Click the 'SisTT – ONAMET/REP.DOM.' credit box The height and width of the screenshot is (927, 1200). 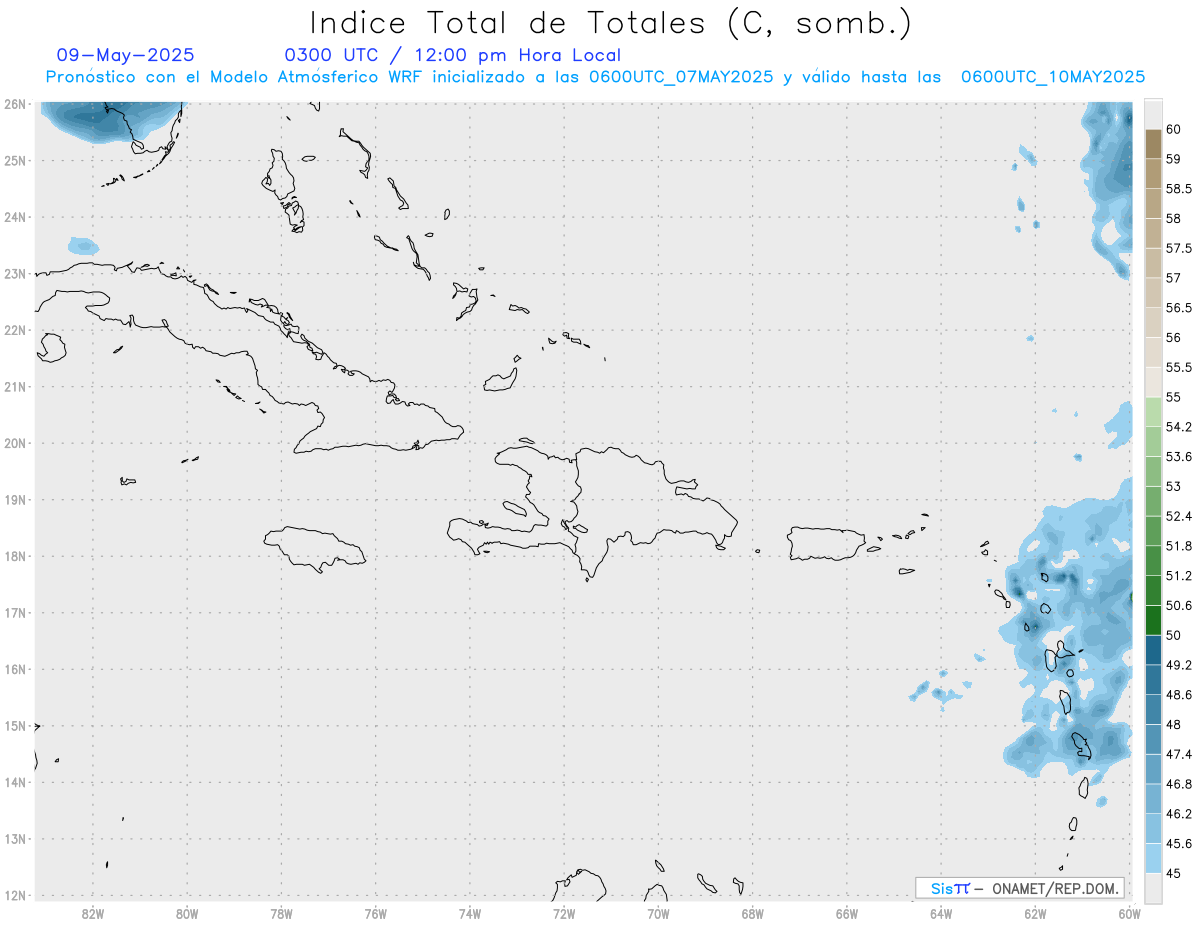[1020, 888]
